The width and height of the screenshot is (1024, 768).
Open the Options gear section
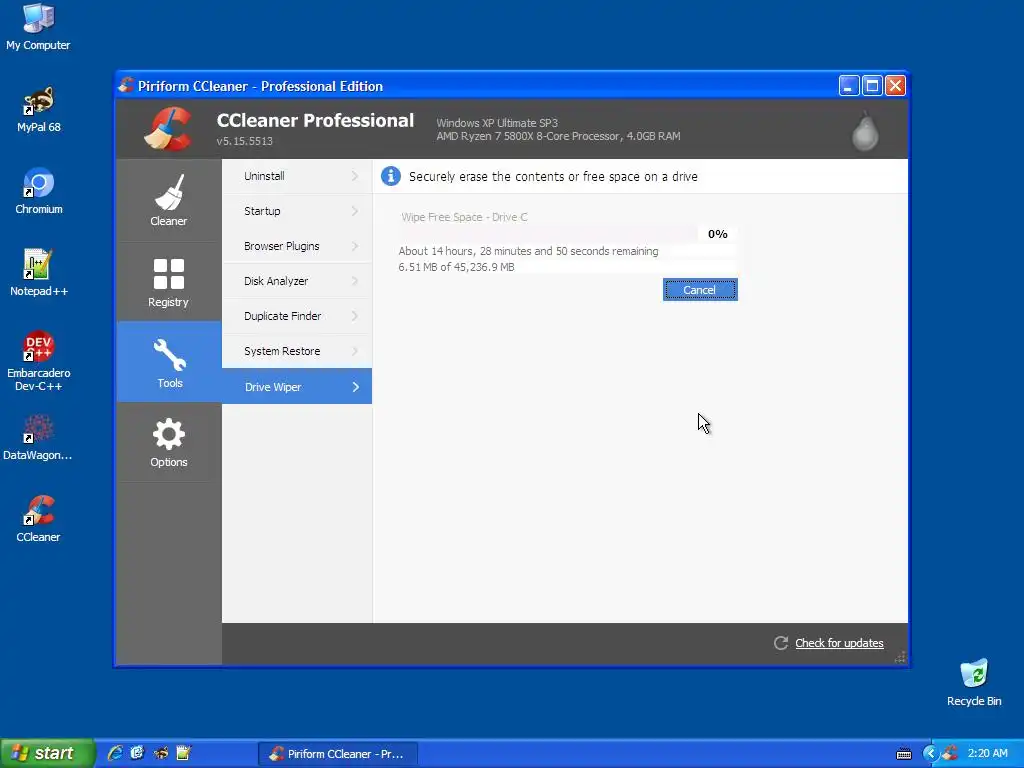tap(168, 442)
